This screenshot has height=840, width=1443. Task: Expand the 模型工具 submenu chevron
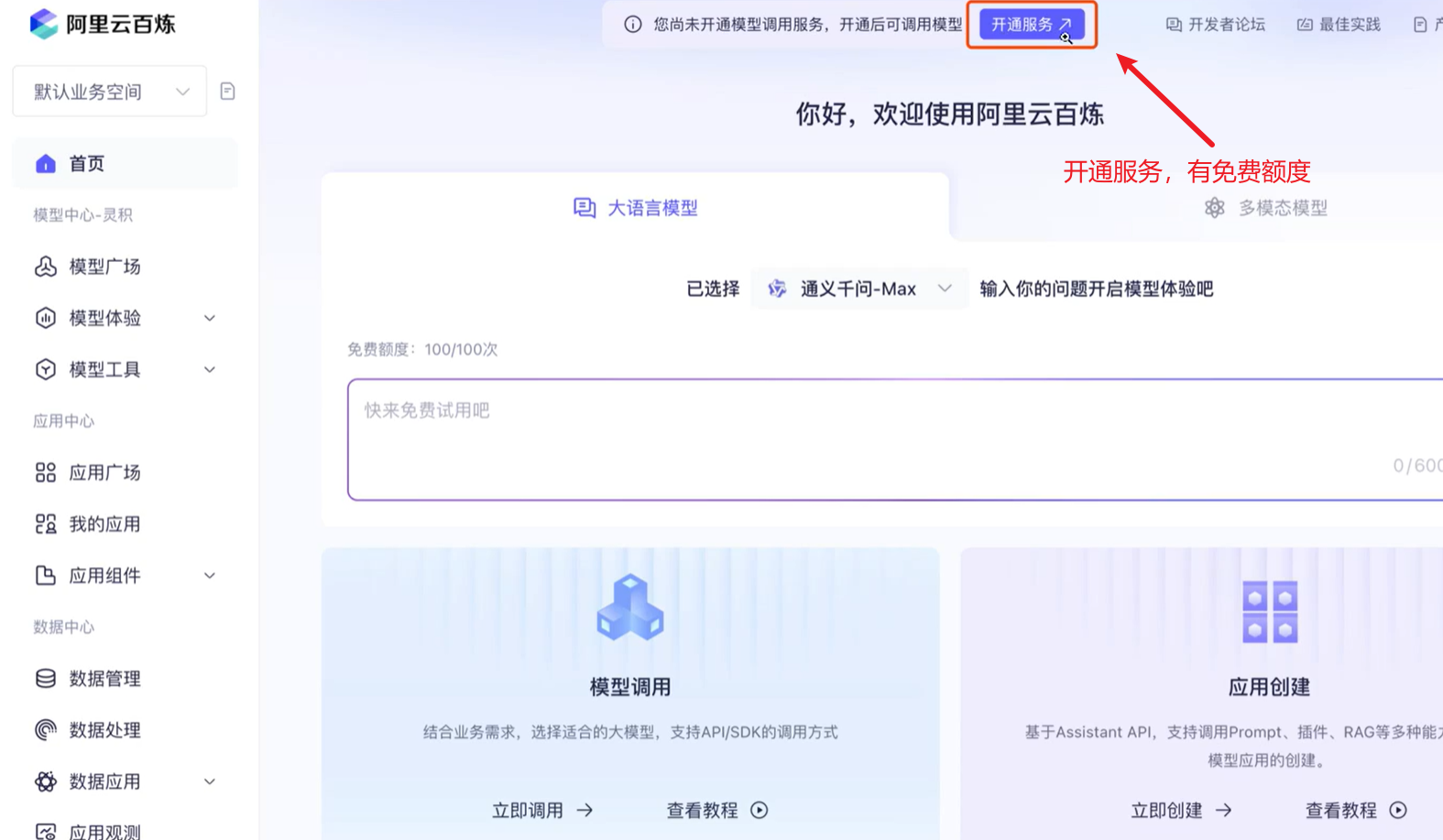tap(210, 369)
